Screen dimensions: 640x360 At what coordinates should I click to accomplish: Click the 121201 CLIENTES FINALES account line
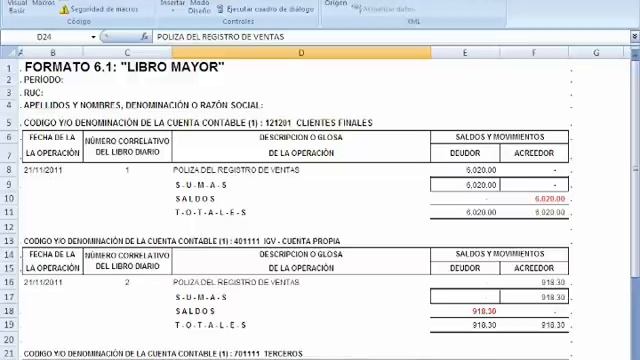[x=198, y=122]
